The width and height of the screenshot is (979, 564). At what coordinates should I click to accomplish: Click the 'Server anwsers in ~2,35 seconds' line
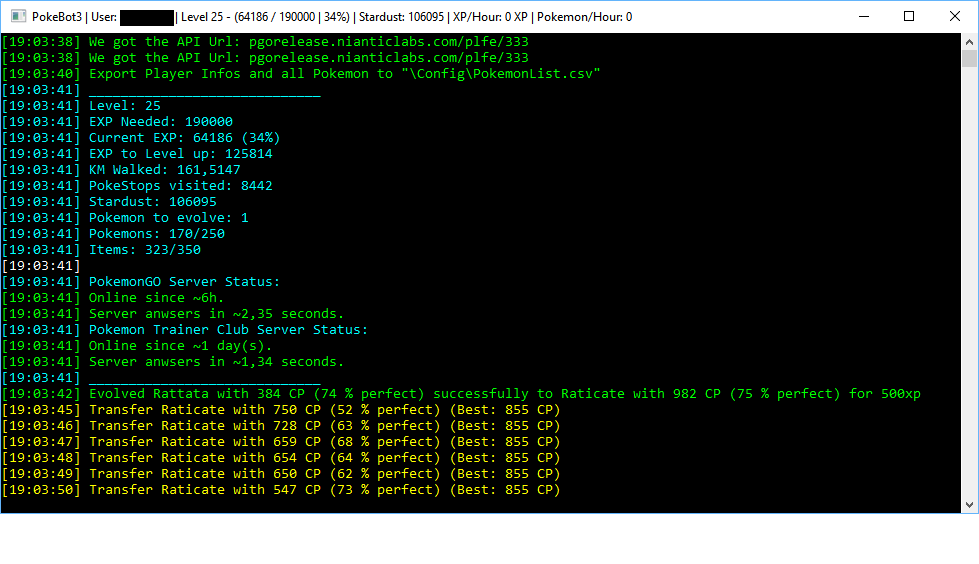(x=173, y=314)
